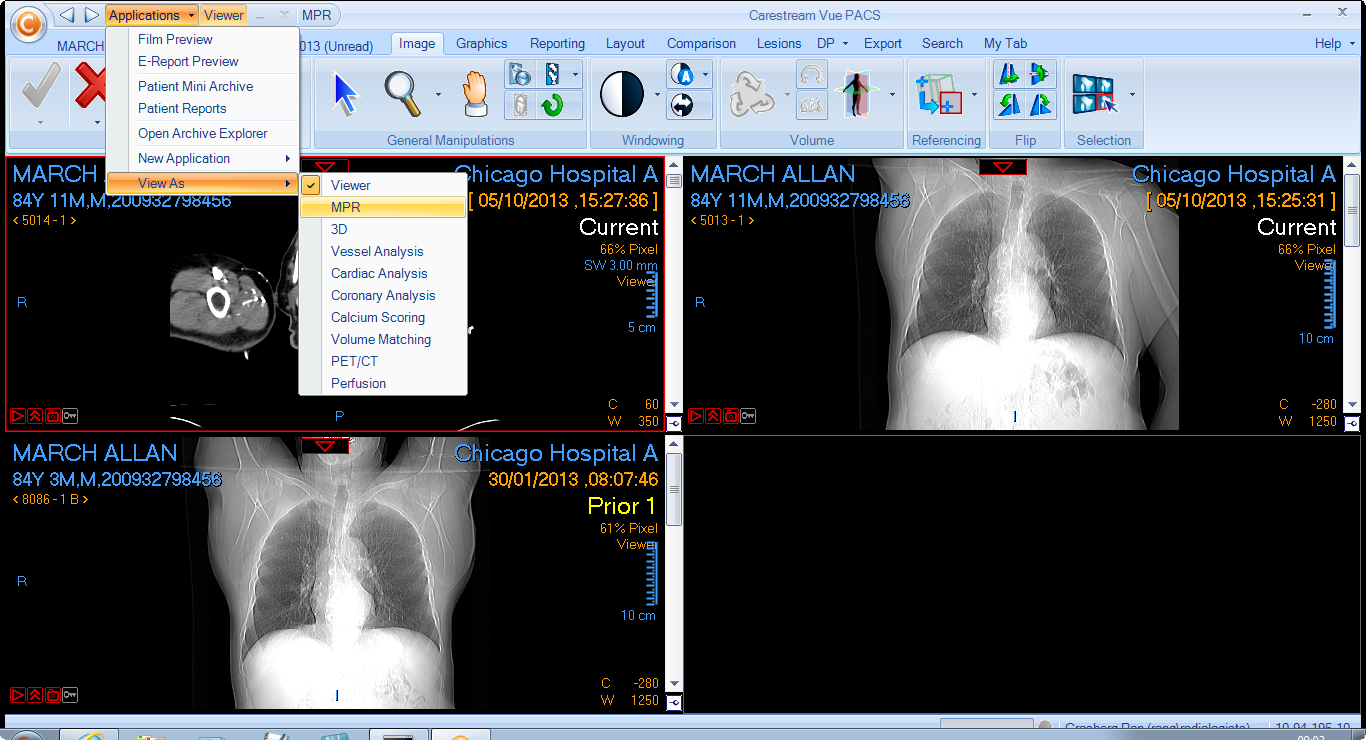Viewport: 1366px width, 740px height.
Task: Switch to the Graphics ribbon tab
Action: (x=482, y=43)
